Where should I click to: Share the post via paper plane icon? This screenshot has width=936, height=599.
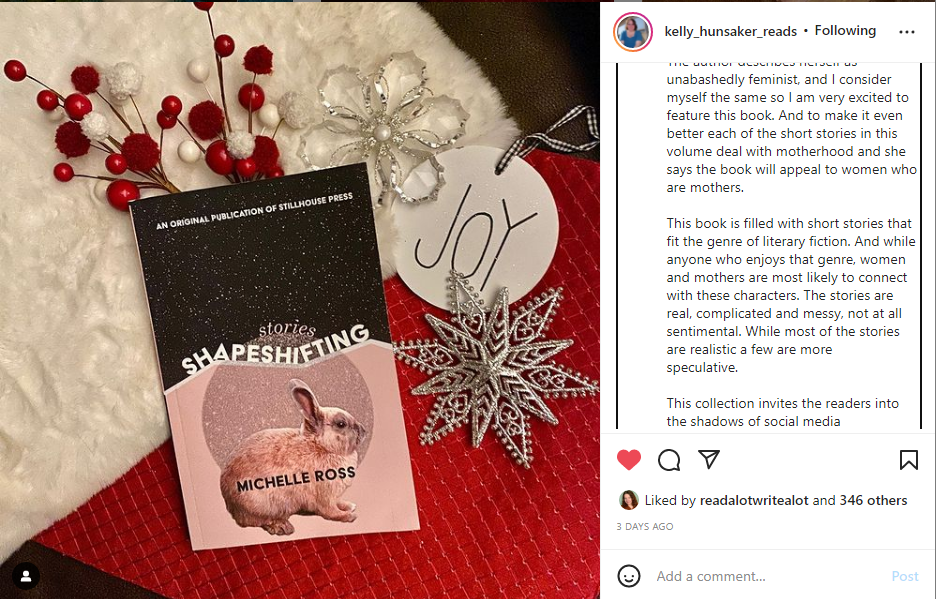tap(709, 459)
